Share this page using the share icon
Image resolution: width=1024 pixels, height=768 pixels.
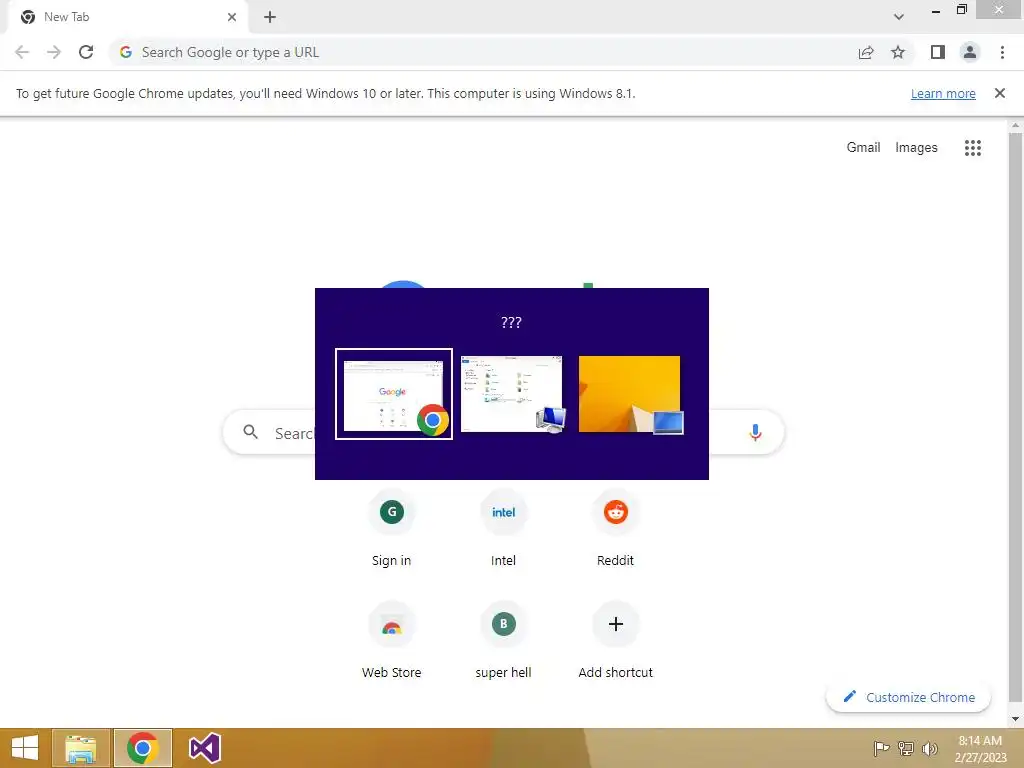[x=866, y=52]
